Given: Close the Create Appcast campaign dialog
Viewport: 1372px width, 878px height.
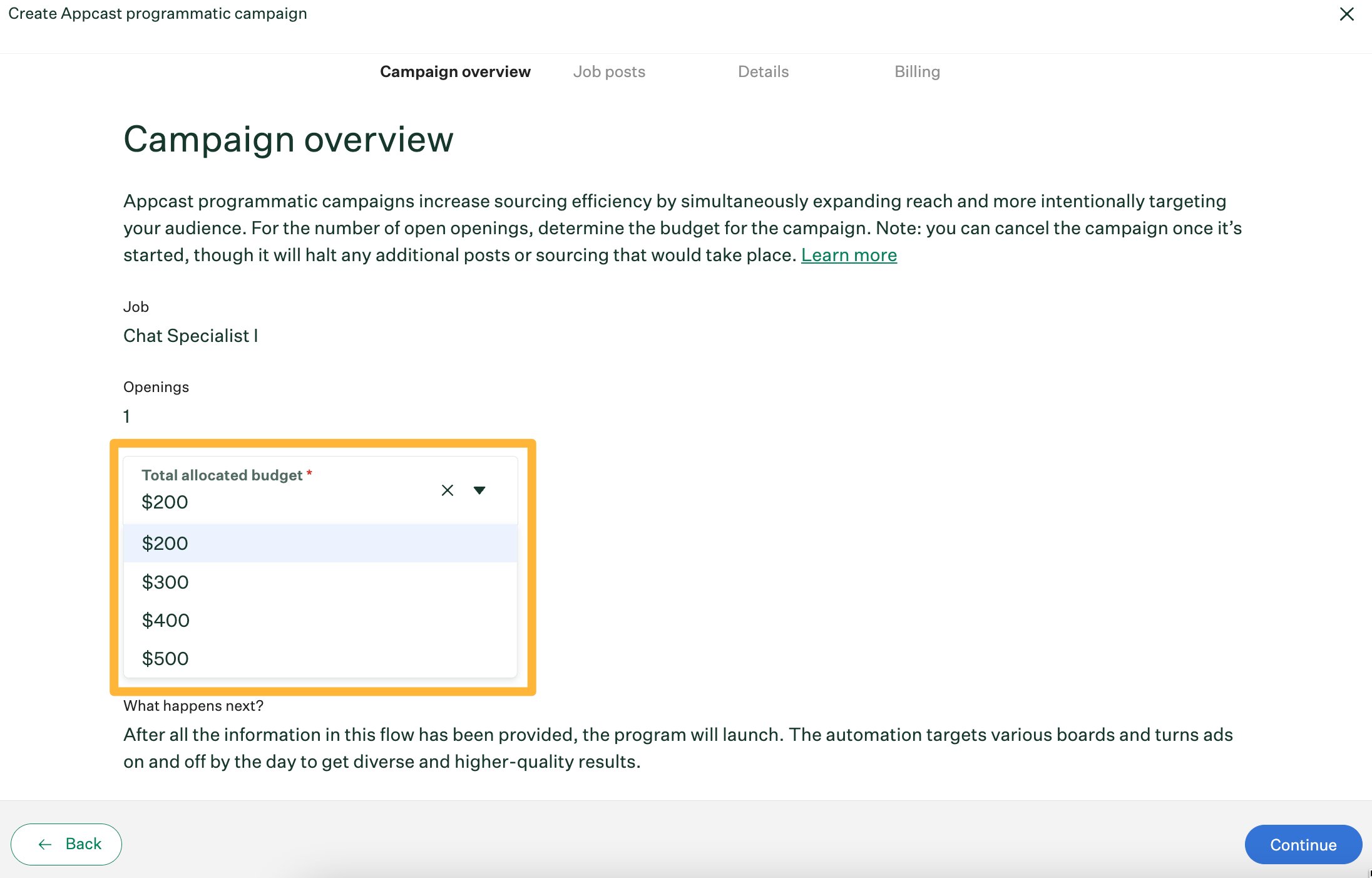Looking at the screenshot, I should pos(1346,14).
